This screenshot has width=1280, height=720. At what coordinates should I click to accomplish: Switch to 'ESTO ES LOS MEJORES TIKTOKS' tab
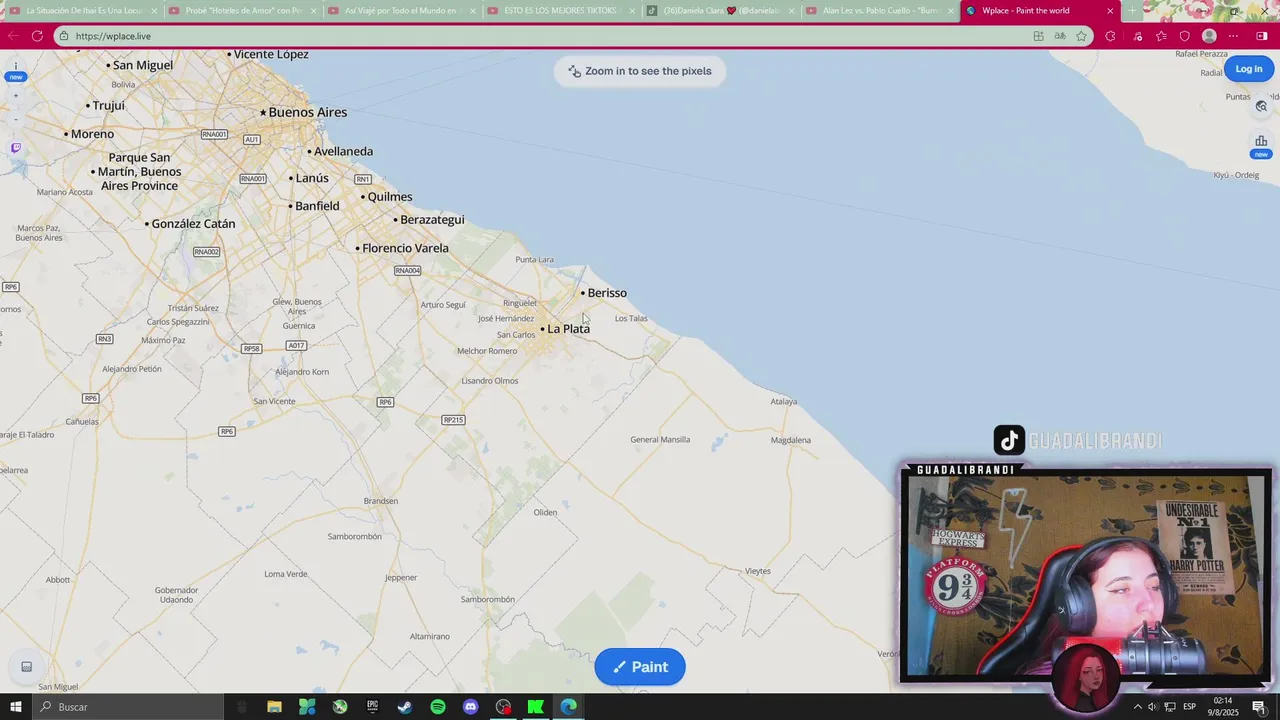560,11
